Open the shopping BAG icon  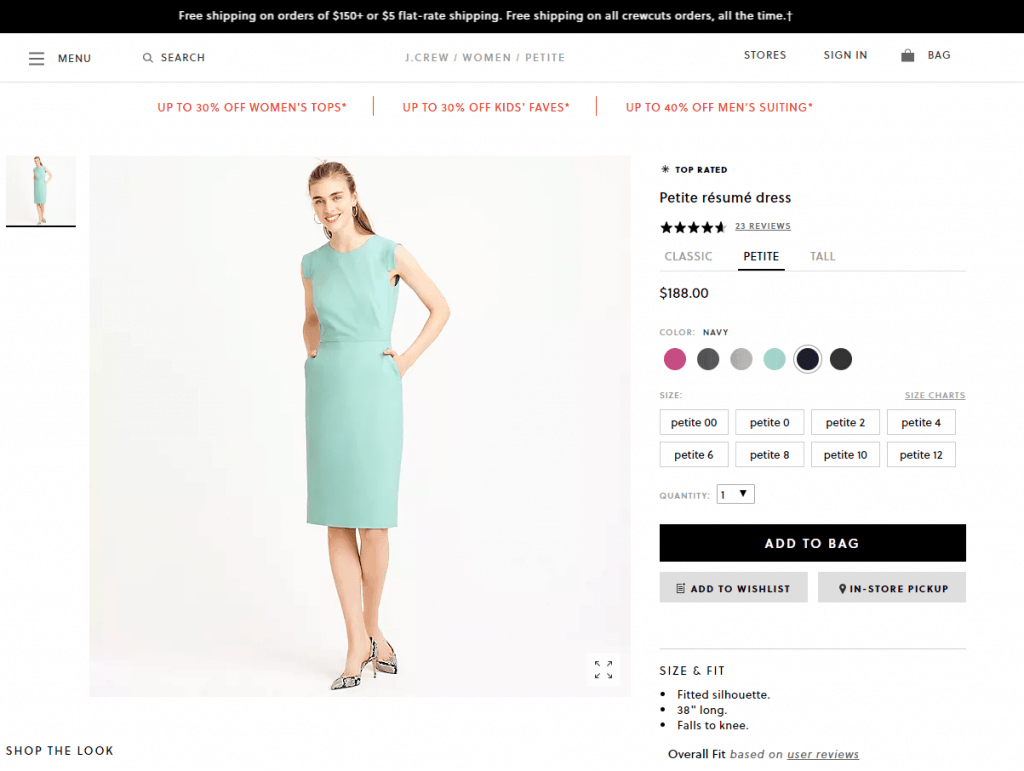(908, 55)
